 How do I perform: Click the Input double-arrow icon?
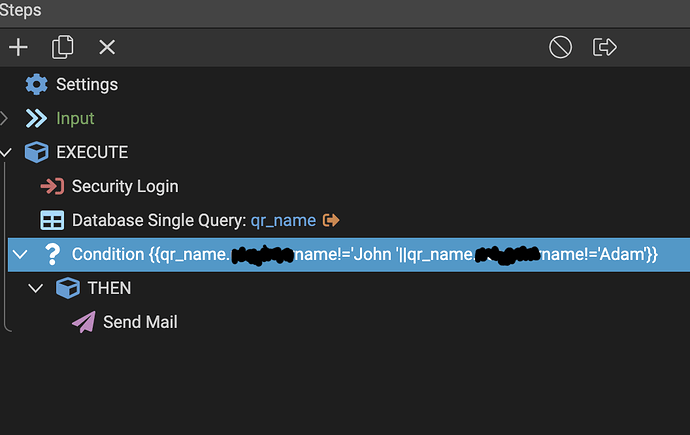tap(36, 118)
